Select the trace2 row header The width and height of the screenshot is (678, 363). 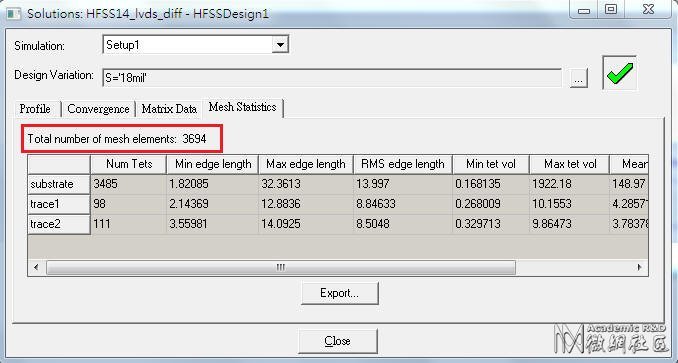[59, 224]
